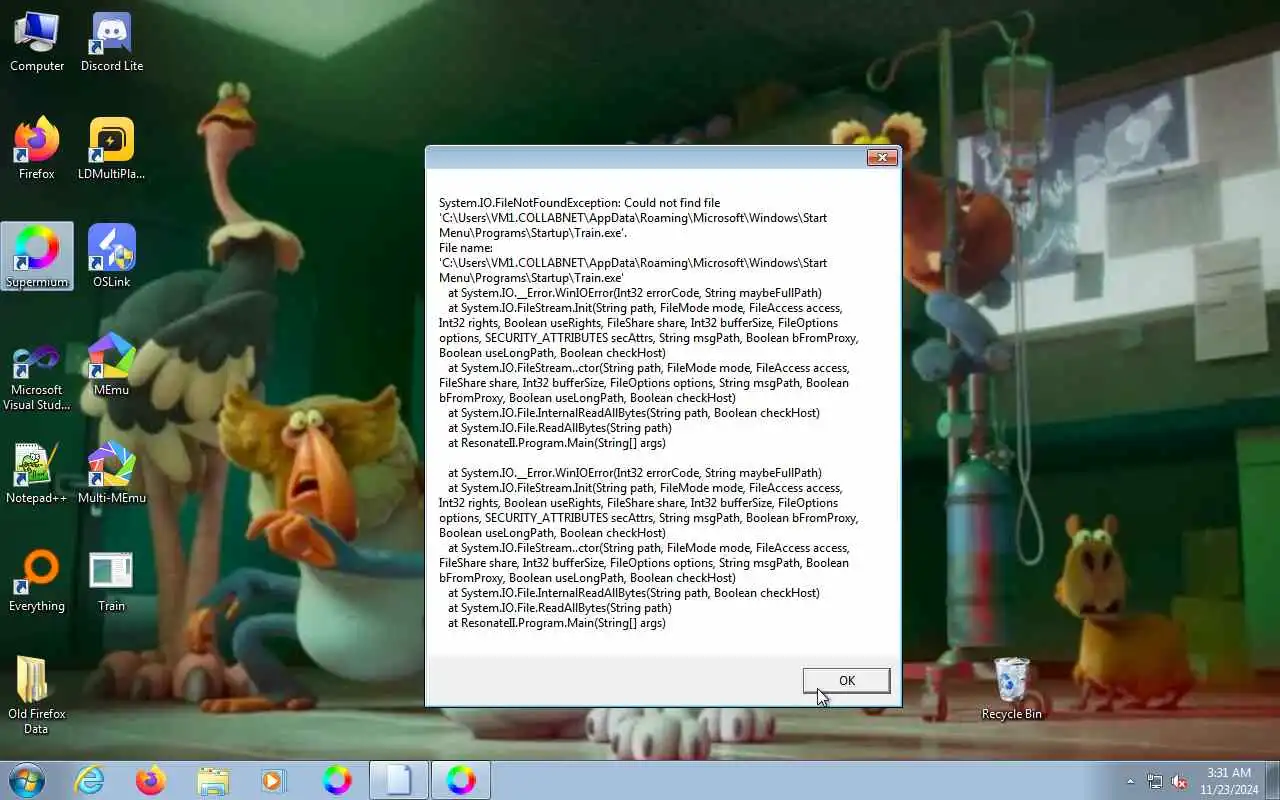Select the Multi-MEmu desktop shortcut
Image resolution: width=1280 pixels, height=800 pixels.
(112, 474)
